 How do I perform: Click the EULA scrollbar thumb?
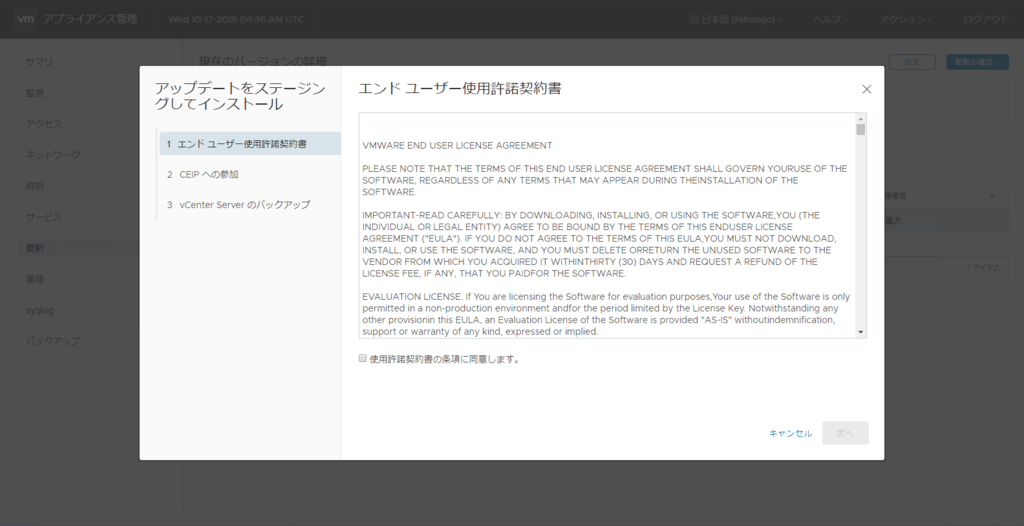861,130
